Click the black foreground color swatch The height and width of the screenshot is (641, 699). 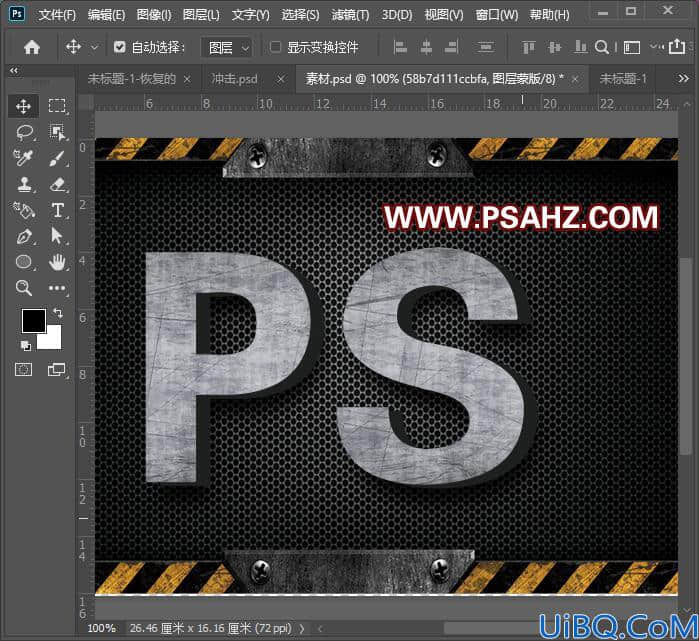[33, 320]
